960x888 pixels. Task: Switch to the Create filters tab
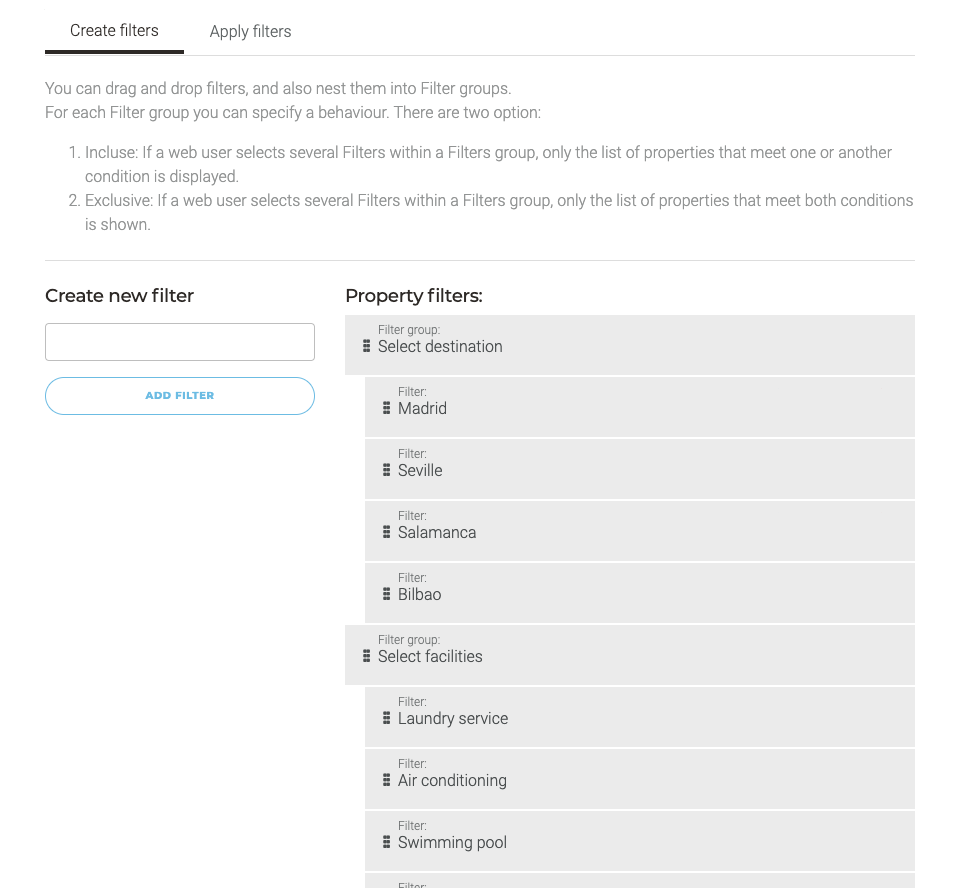pyautogui.click(x=114, y=31)
